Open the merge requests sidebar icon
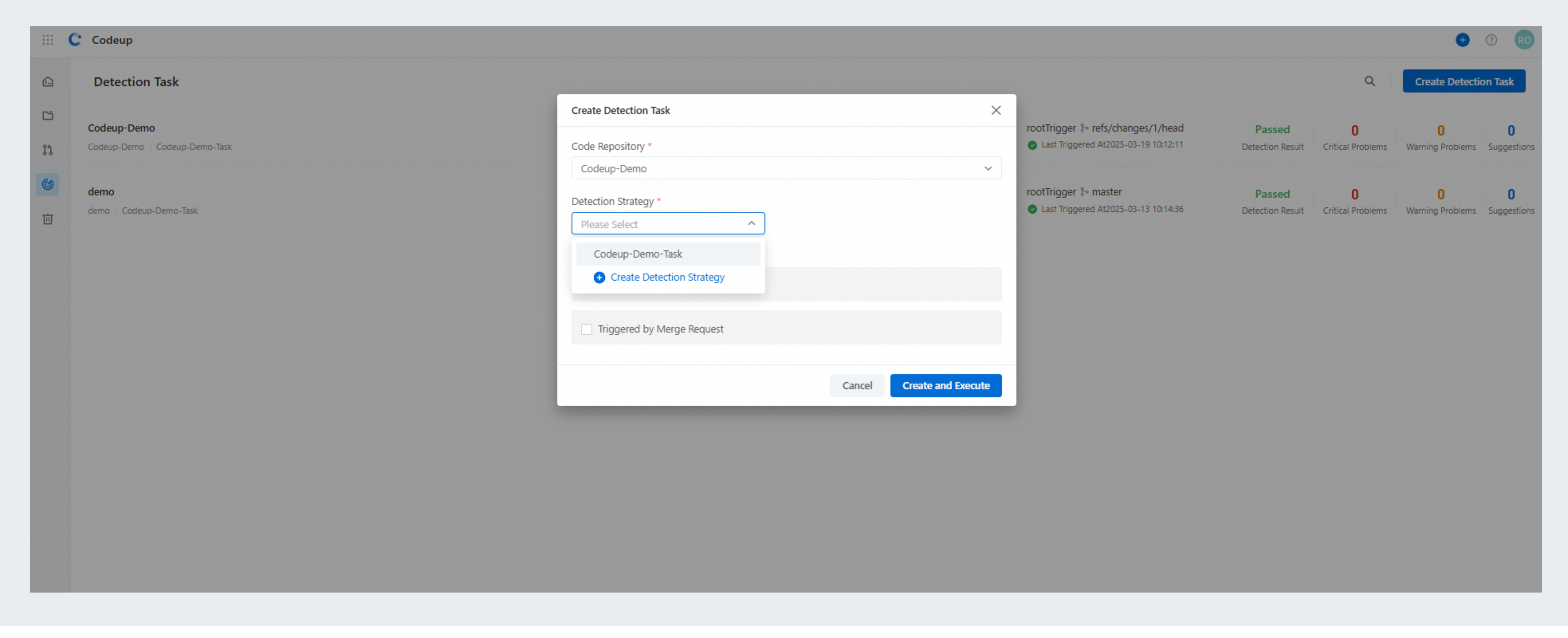This screenshot has width=1568, height=638. (48, 150)
